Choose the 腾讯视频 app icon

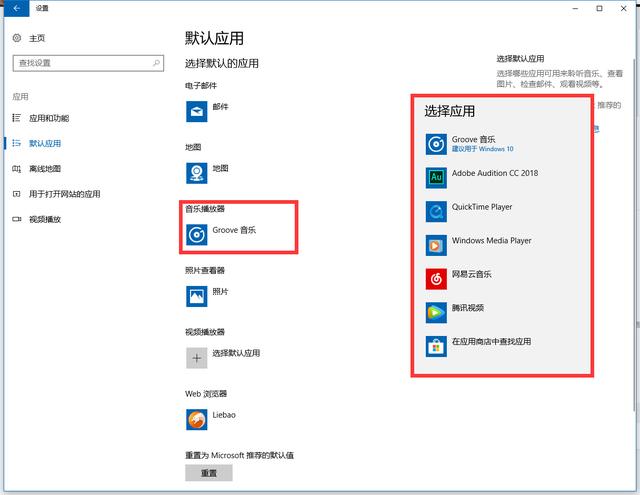click(436, 311)
